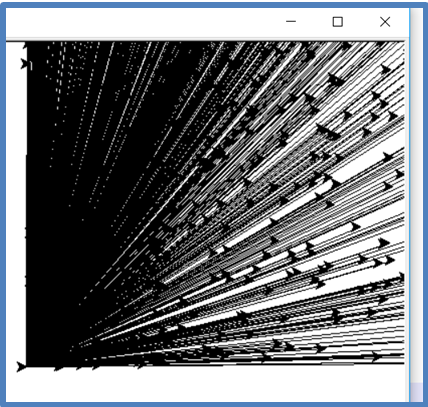Click the horizontal axis line along plot bottom
The width and height of the screenshot is (428, 407).
pyautogui.click(x=215, y=366)
